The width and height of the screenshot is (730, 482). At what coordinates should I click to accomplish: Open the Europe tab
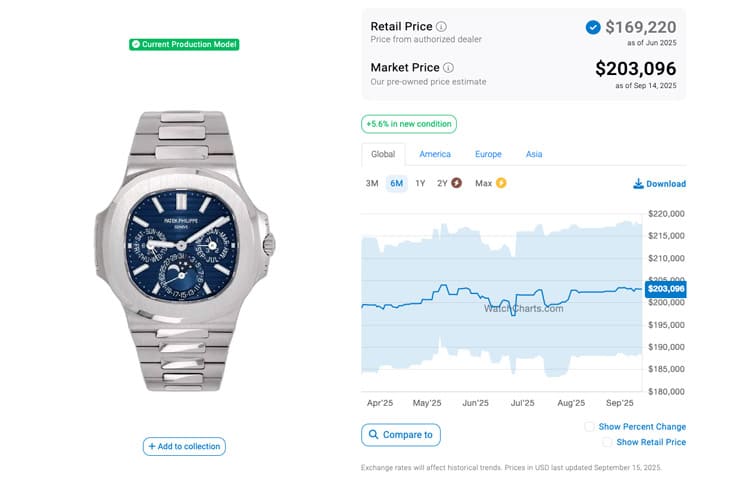(488, 154)
